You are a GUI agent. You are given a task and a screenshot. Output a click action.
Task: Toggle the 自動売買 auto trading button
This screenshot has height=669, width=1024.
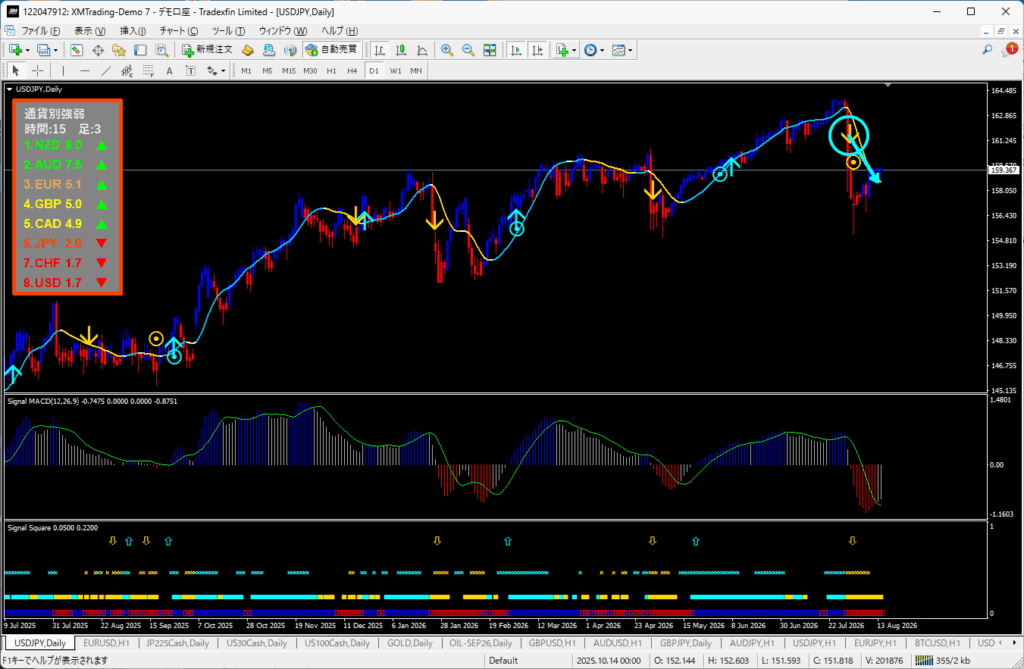332,50
